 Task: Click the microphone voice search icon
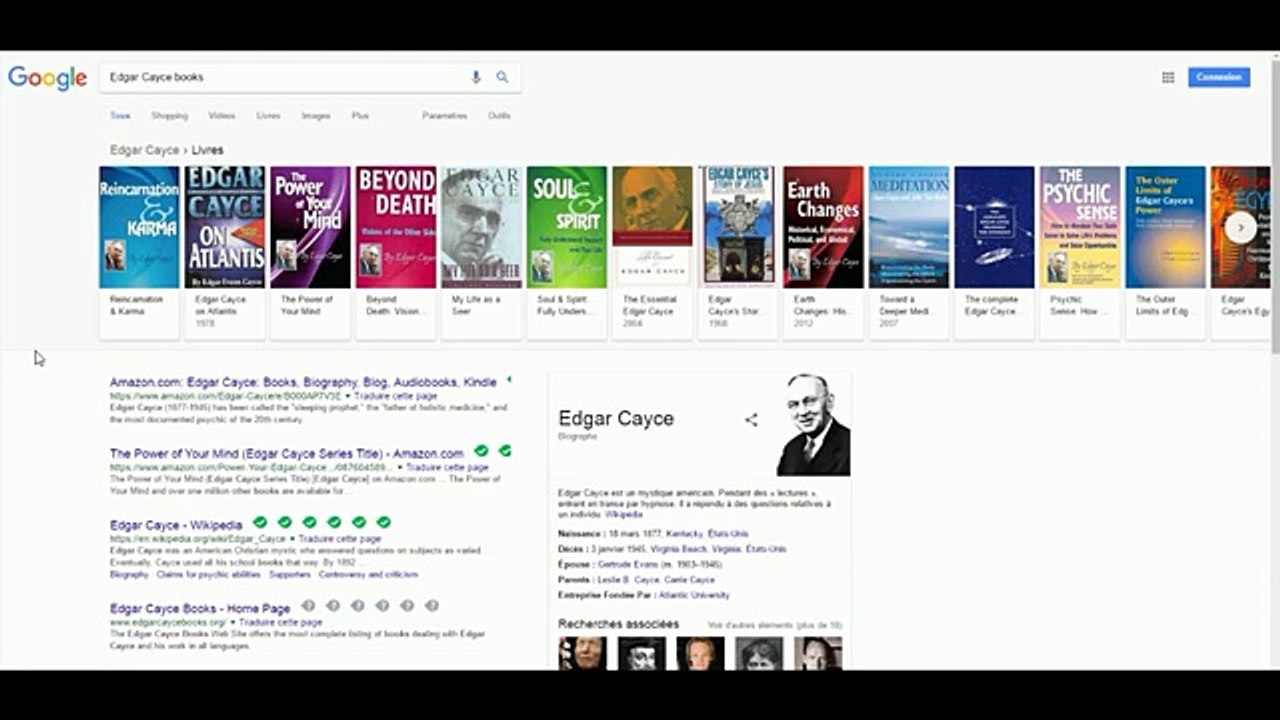(476, 77)
